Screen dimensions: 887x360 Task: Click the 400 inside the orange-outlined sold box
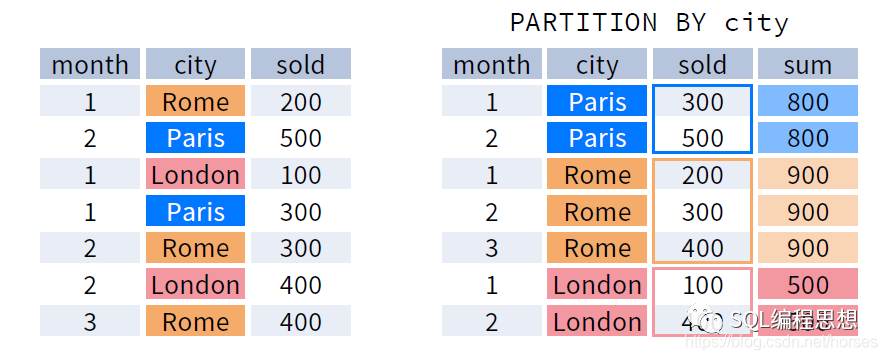point(703,247)
